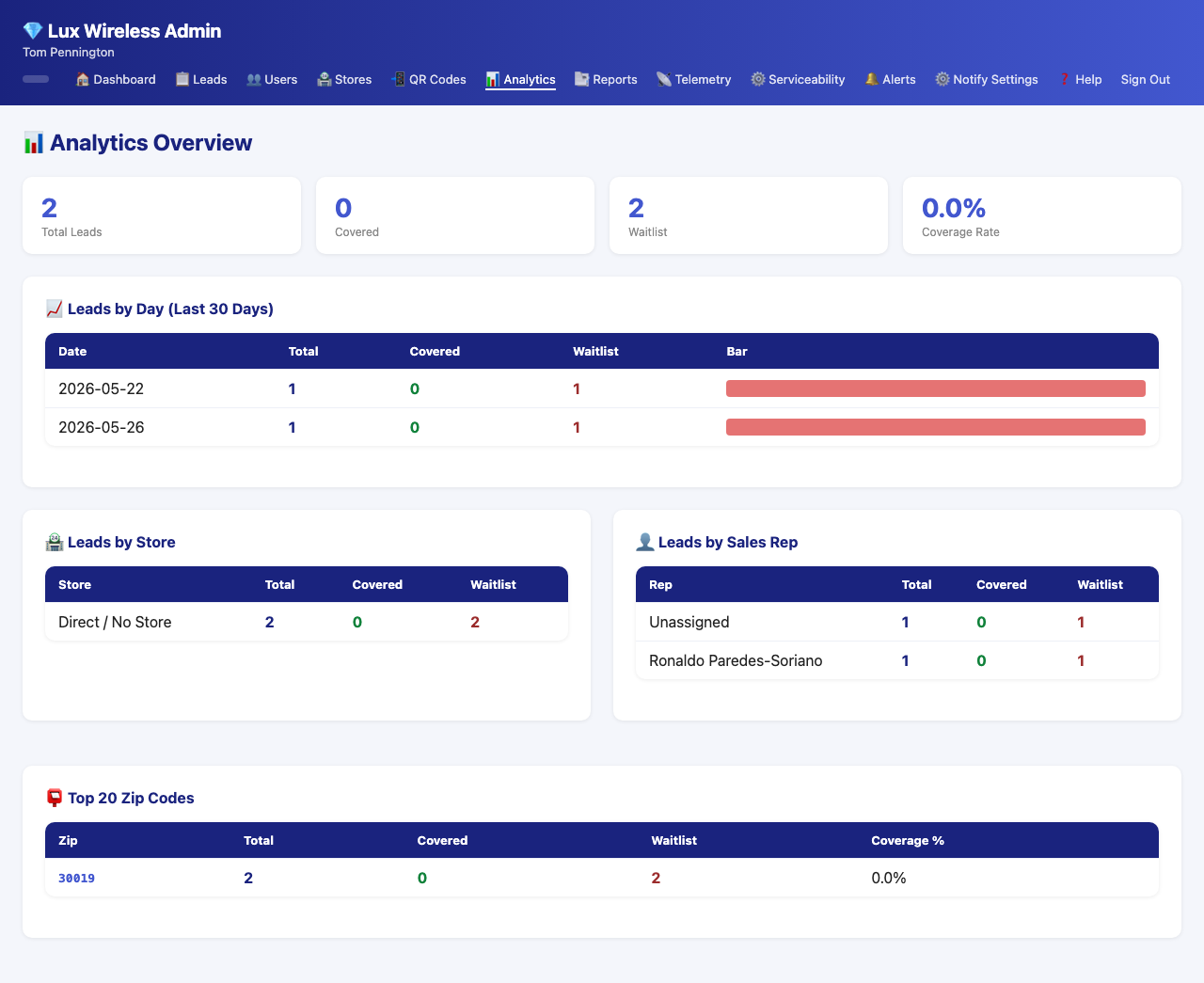Image resolution: width=1204 pixels, height=983 pixels.
Task: Go to Telemetry
Action: point(694,79)
